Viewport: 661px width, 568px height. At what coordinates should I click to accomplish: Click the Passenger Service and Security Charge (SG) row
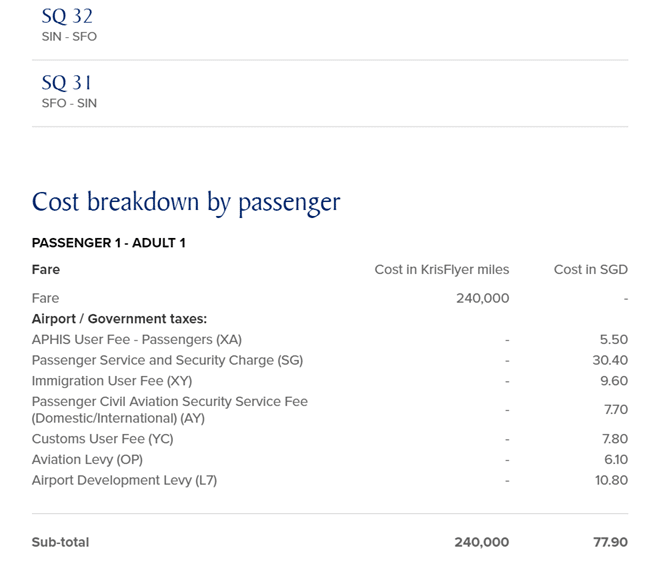point(330,361)
